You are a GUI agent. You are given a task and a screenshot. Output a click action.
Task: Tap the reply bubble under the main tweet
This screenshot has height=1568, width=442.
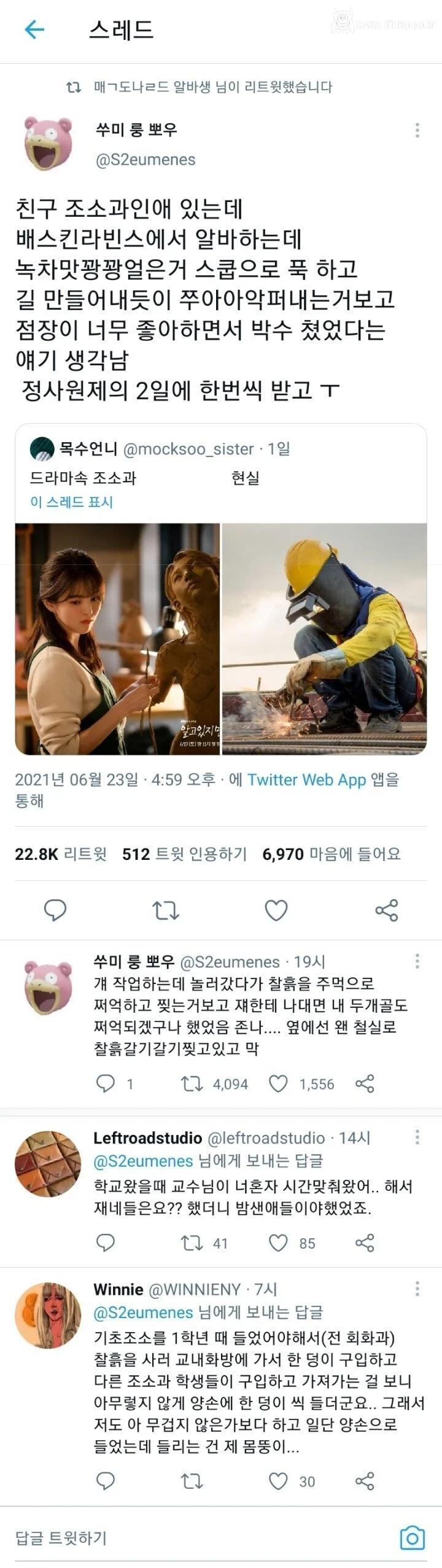point(55,910)
